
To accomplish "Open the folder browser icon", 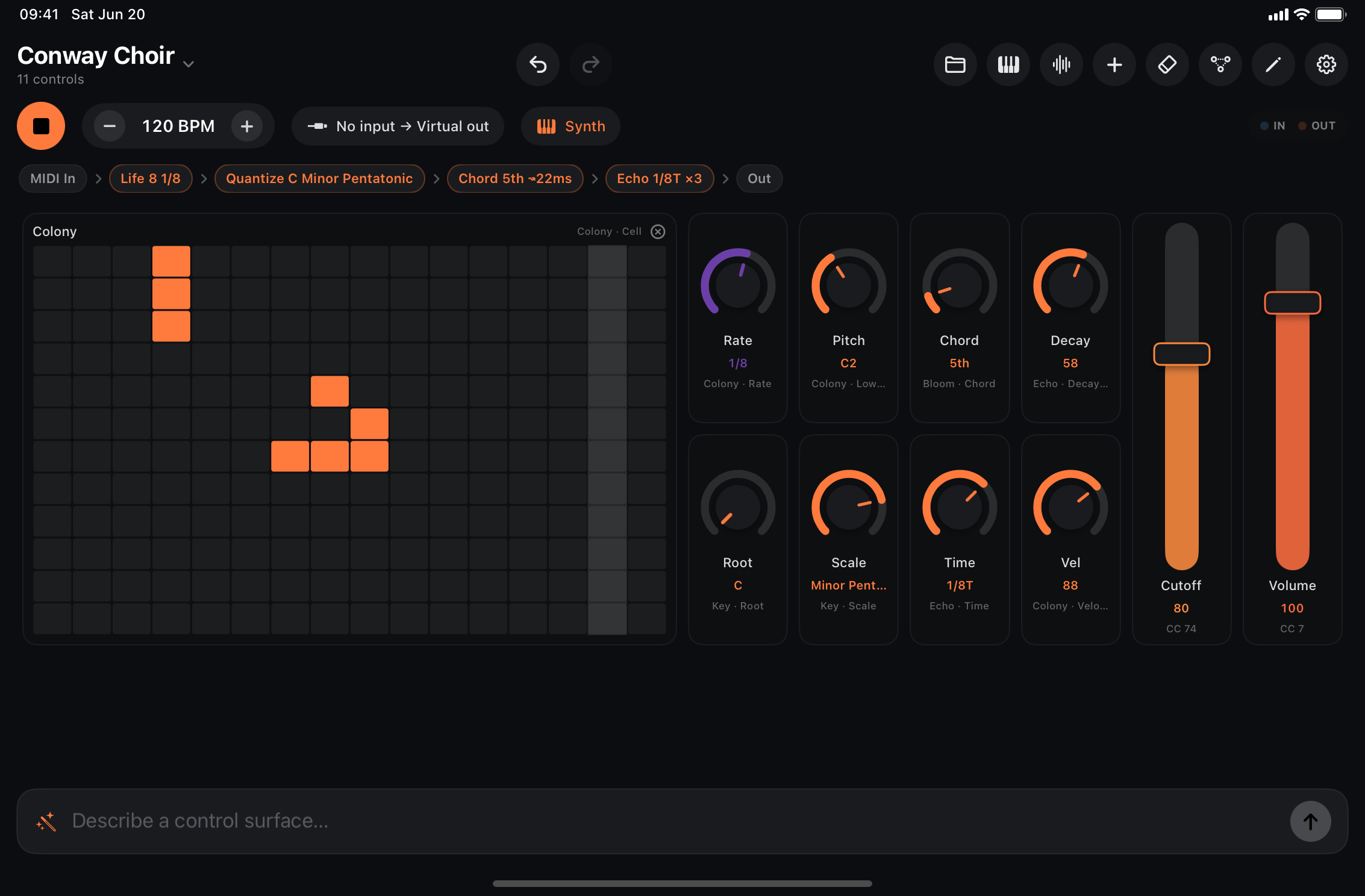I will coord(955,64).
